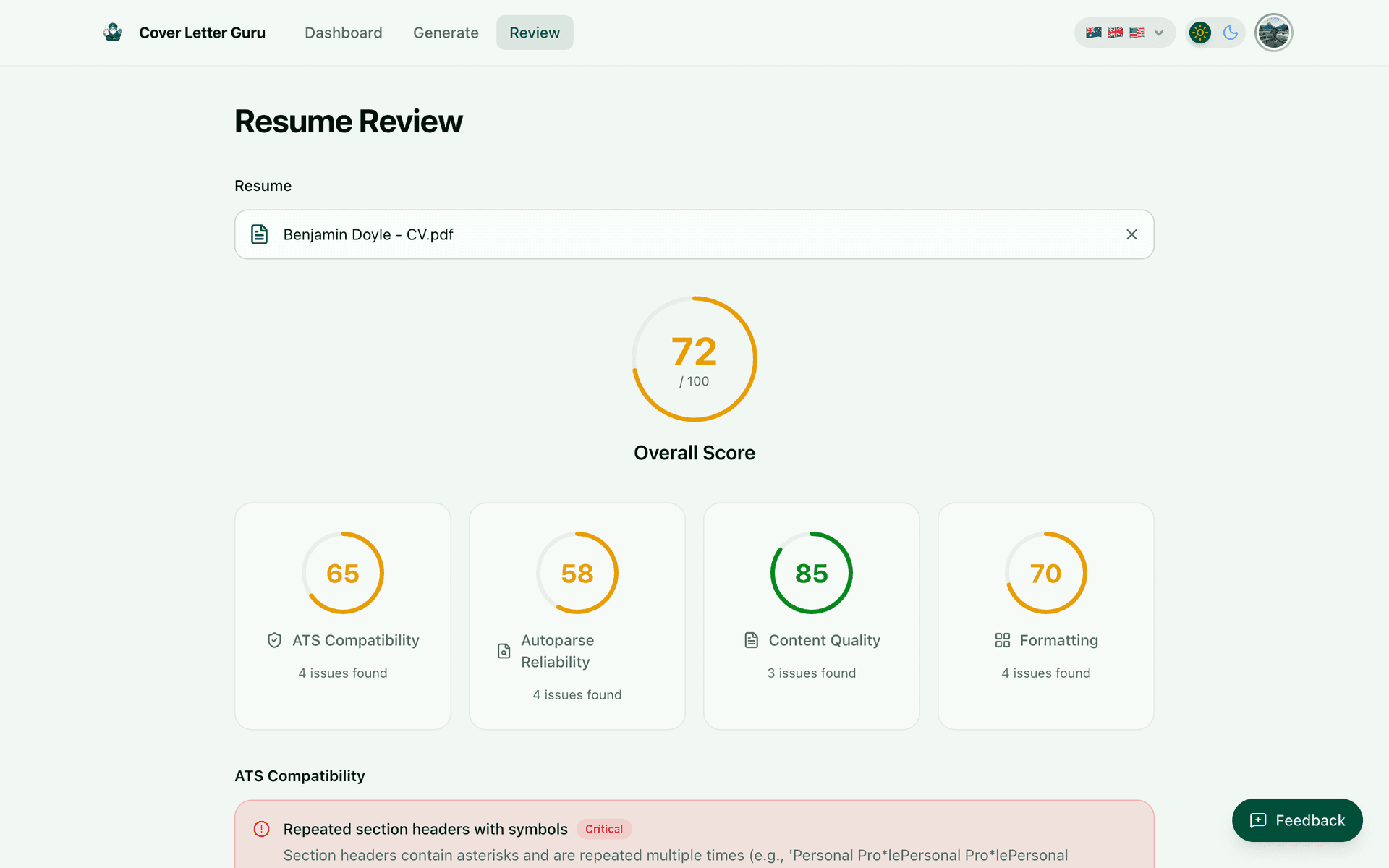
Task: Switch to the Dashboard tab
Action: [x=343, y=32]
